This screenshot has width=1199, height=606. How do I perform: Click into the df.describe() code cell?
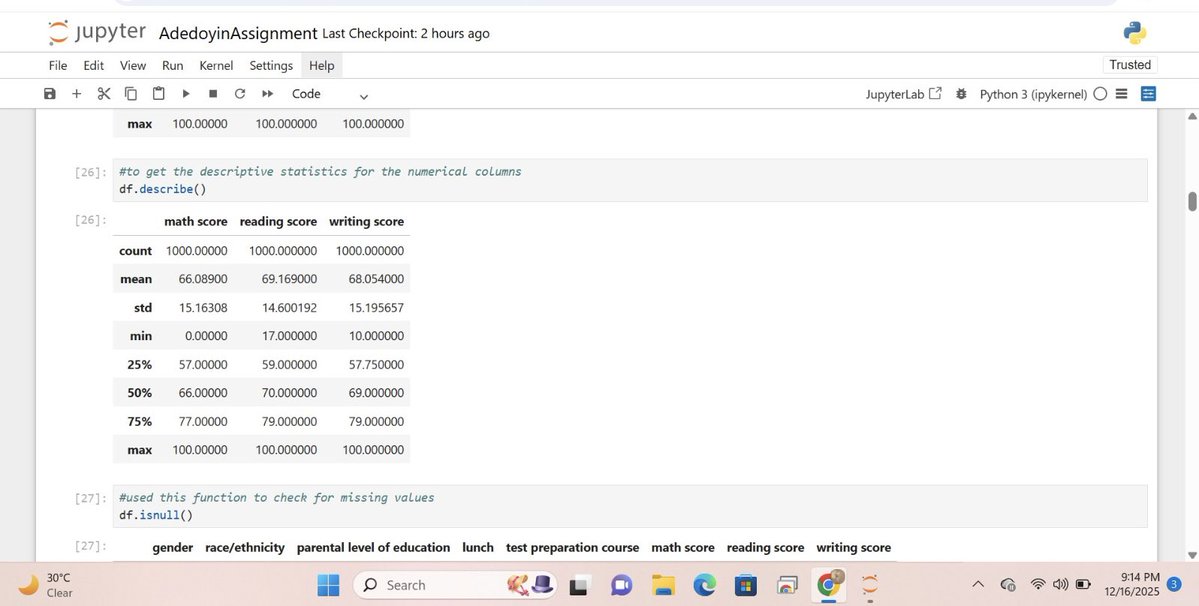click(630, 180)
